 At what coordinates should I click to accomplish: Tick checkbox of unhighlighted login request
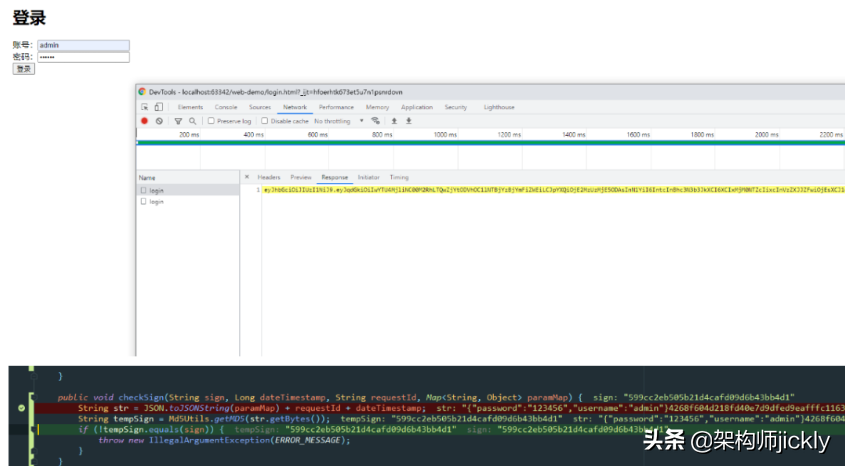click(x=143, y=201)
